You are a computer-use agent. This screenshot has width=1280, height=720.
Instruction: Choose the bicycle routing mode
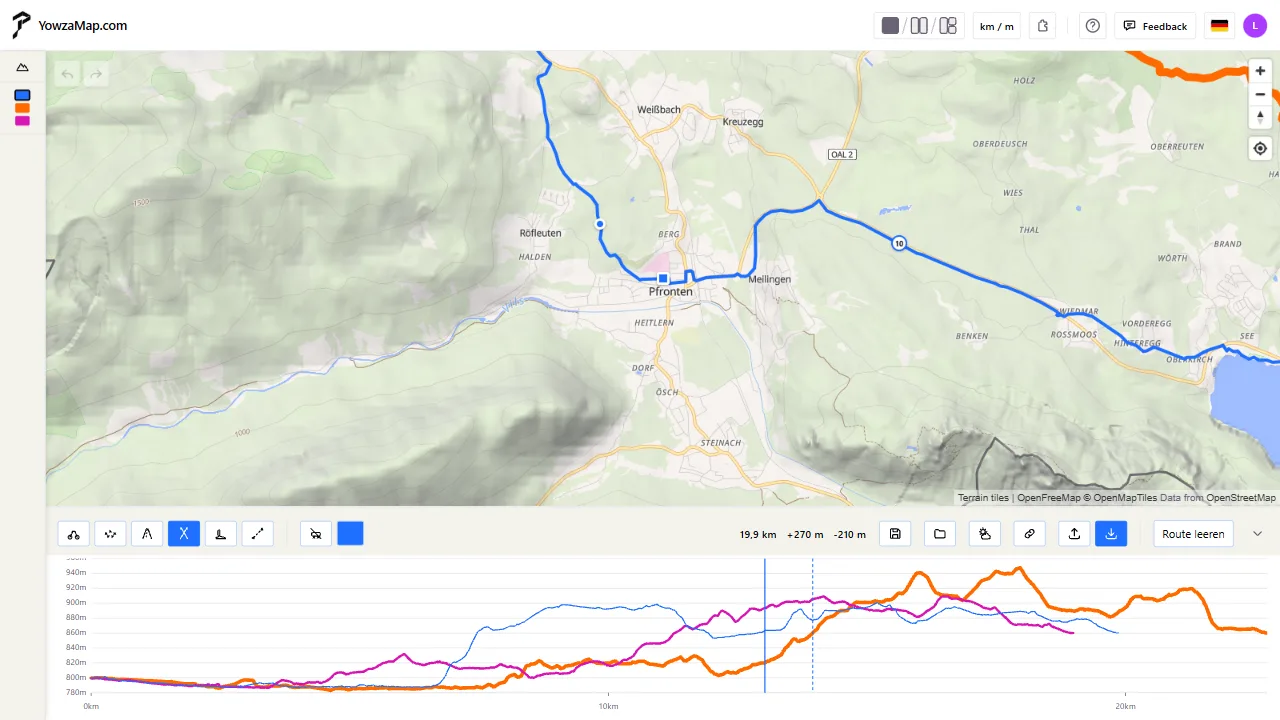(x=74, y=534)
